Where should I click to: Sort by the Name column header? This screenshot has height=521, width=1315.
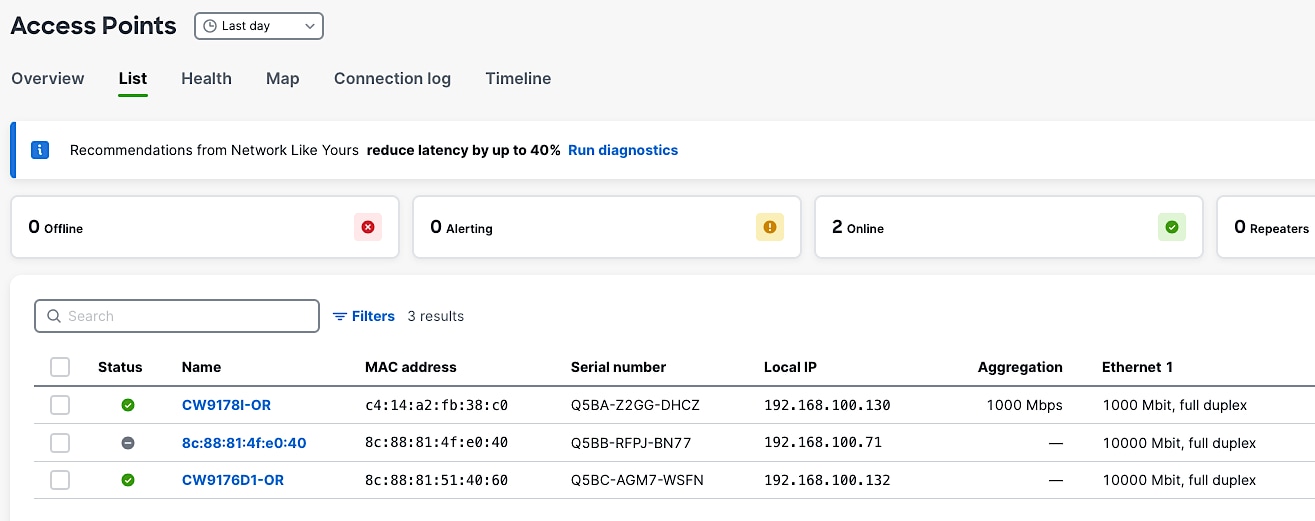point(201,367)
